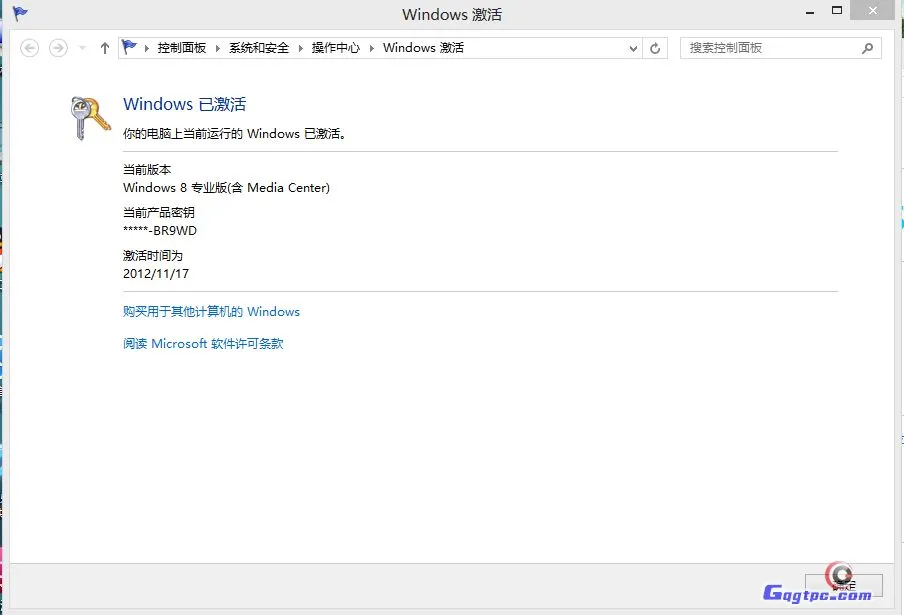904x615 pixels.
Task: Focus the 搜索控制面板 search field
Action: (x=770, y=48)
